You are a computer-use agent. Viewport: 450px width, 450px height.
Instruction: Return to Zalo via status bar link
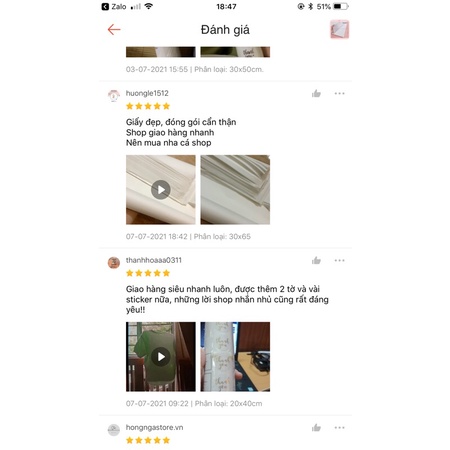pyautogui.click(x=114, y=7)
